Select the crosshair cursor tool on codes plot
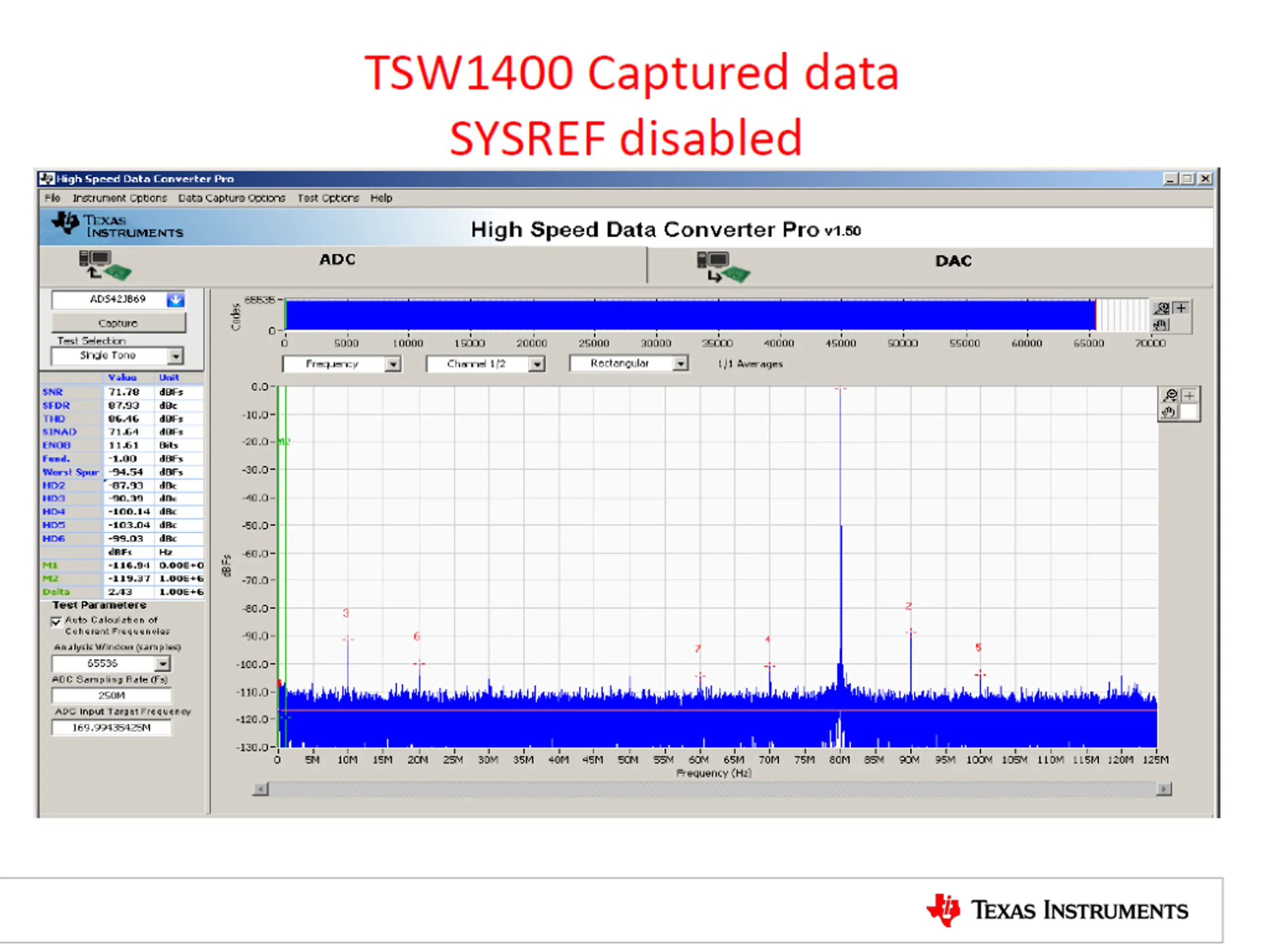 pos(1181,308)
